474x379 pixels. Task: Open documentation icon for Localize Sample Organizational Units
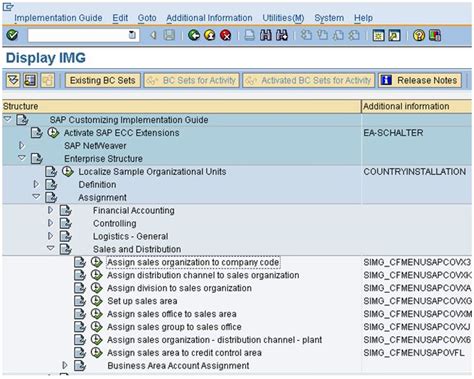click(51, 172)
